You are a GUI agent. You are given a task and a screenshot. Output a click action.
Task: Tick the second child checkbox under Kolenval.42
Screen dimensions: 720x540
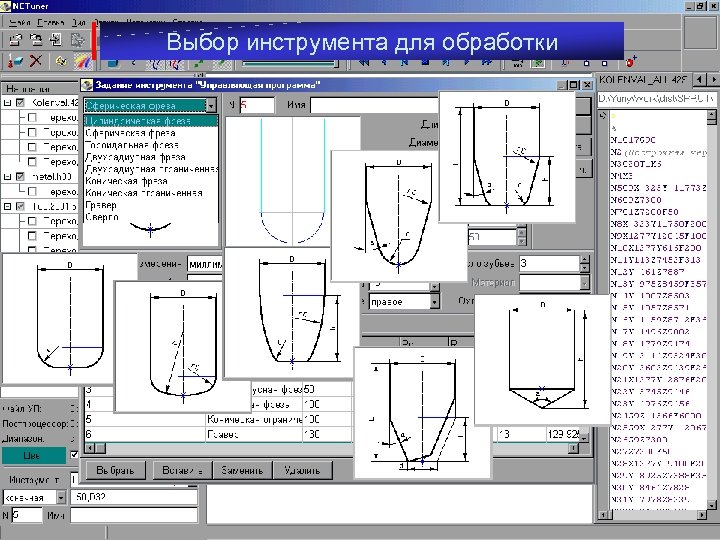tap(32, 132)
